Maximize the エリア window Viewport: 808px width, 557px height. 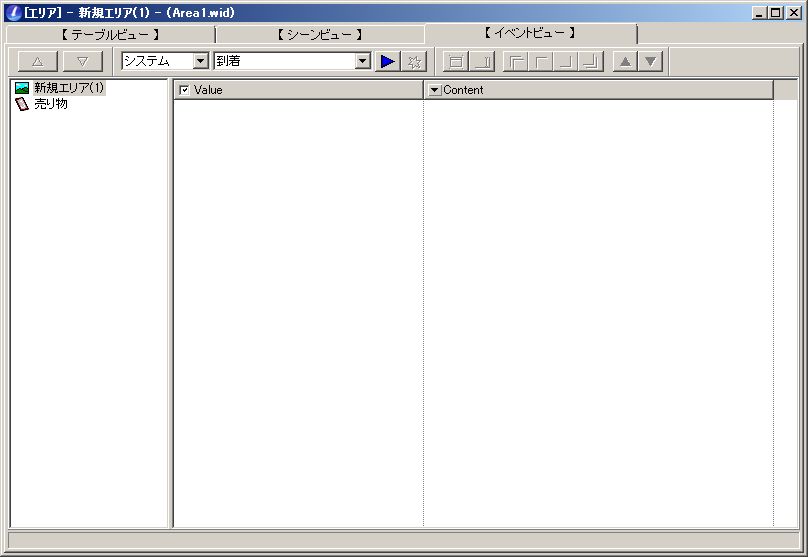pos(775,13)
